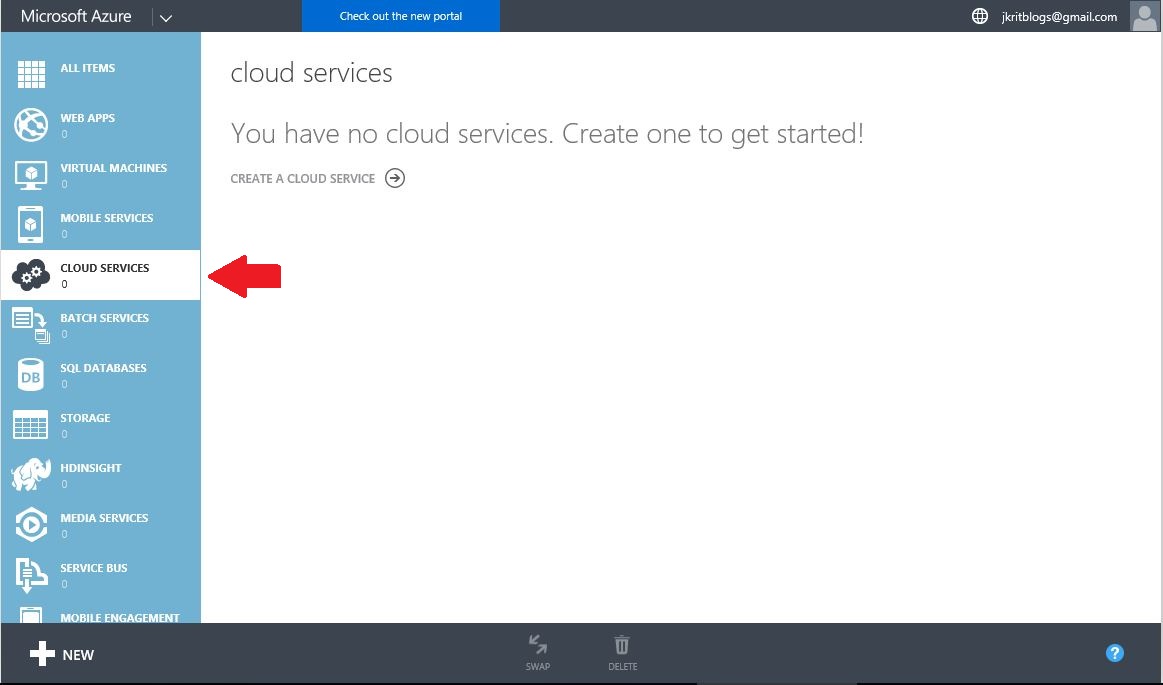Click the circled arrow next to Create

pos(395,178)
